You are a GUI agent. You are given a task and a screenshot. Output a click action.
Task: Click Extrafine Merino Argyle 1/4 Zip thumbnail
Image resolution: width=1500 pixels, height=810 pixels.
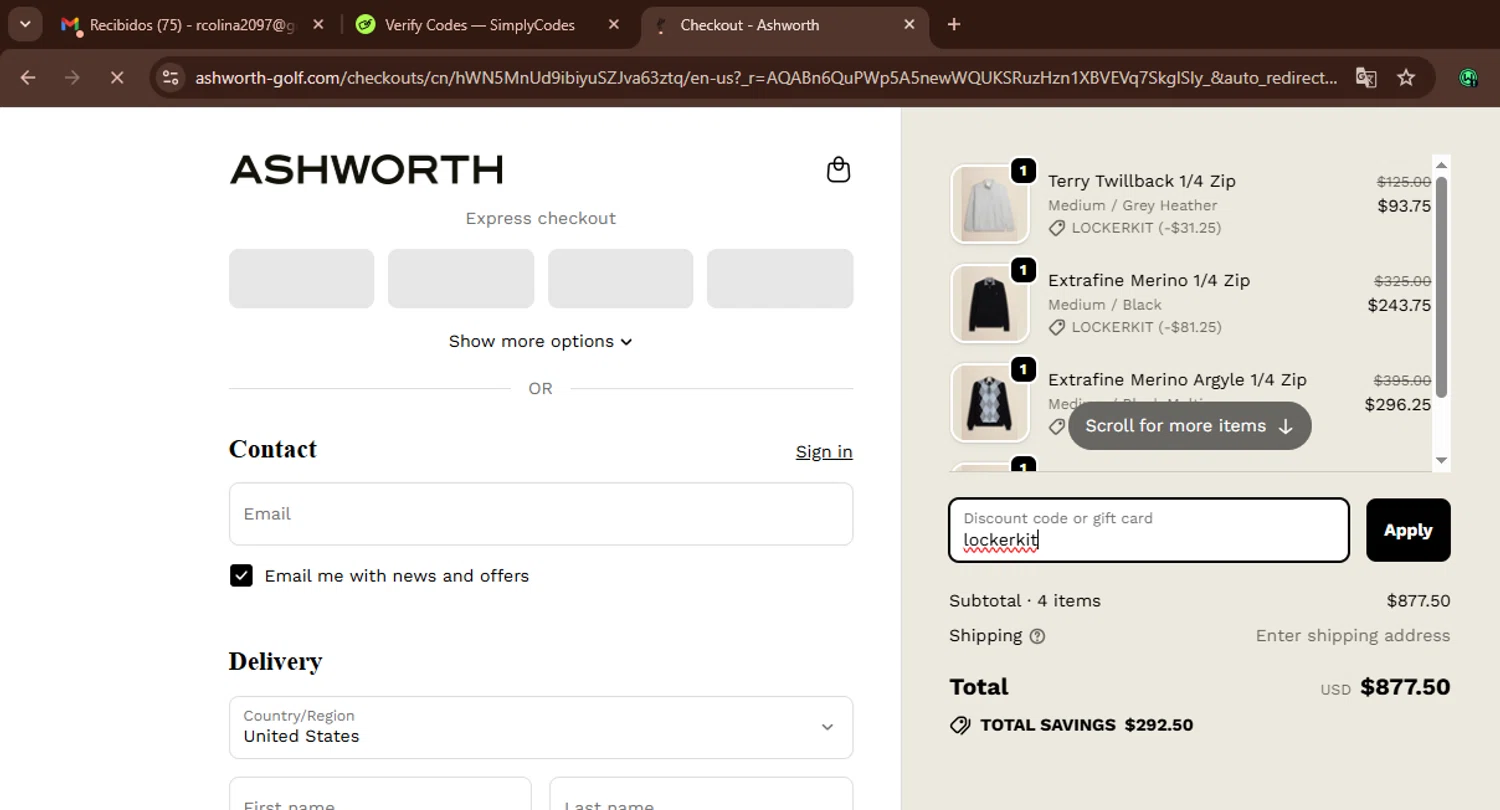pyautogui.click(x=990, y=402)
